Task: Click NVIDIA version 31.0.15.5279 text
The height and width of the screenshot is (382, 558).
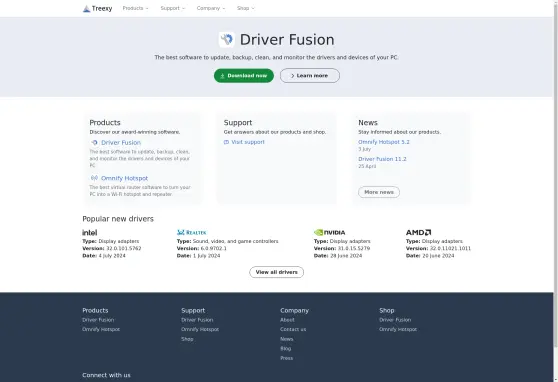Action: coord(342,248)
